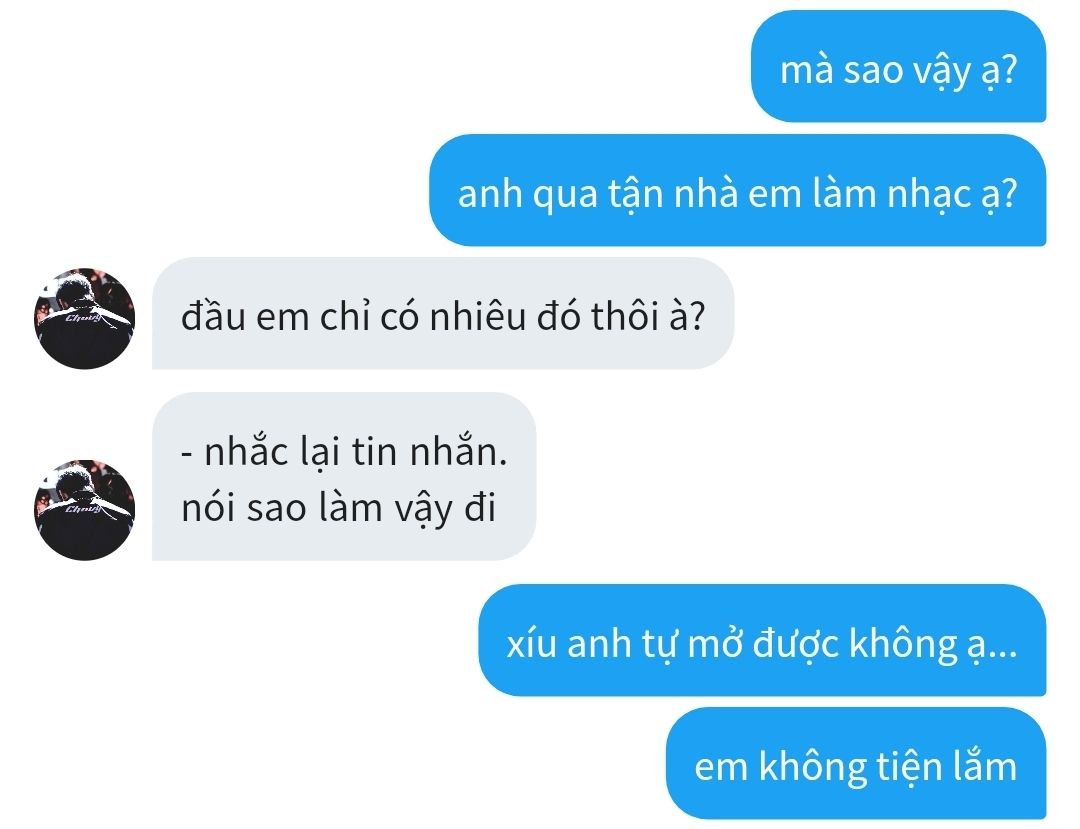Click the word 'nhiều' in the gray message
The width and height of the screenshot is (1080, 829).
coord(479,316)
